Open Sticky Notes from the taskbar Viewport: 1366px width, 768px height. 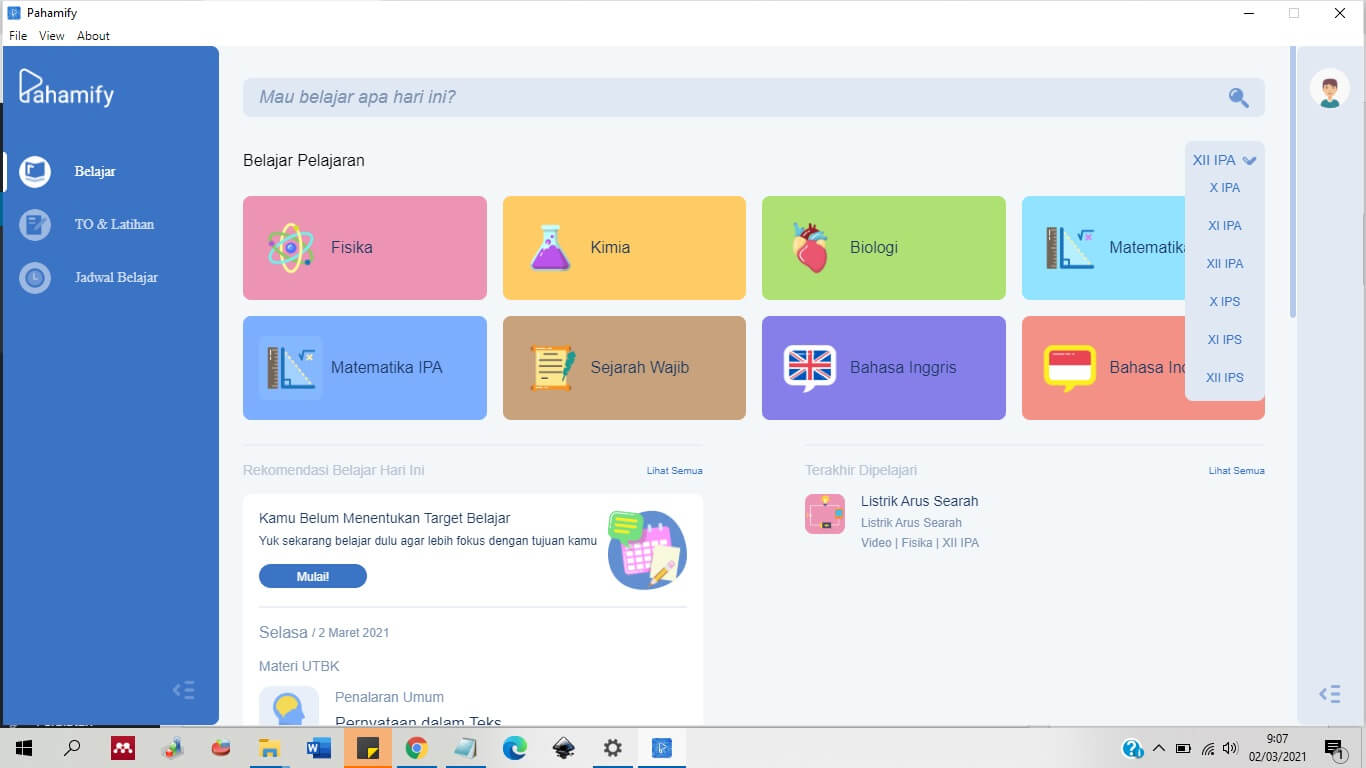coord(368,748)
